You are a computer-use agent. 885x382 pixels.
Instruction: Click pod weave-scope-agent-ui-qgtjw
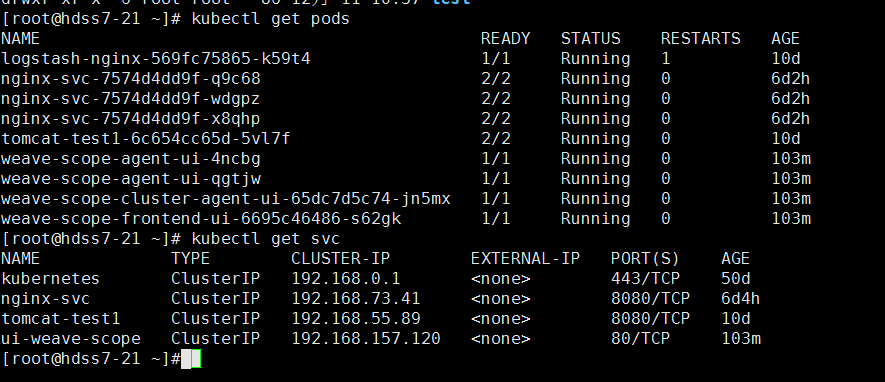pos(131,179)
